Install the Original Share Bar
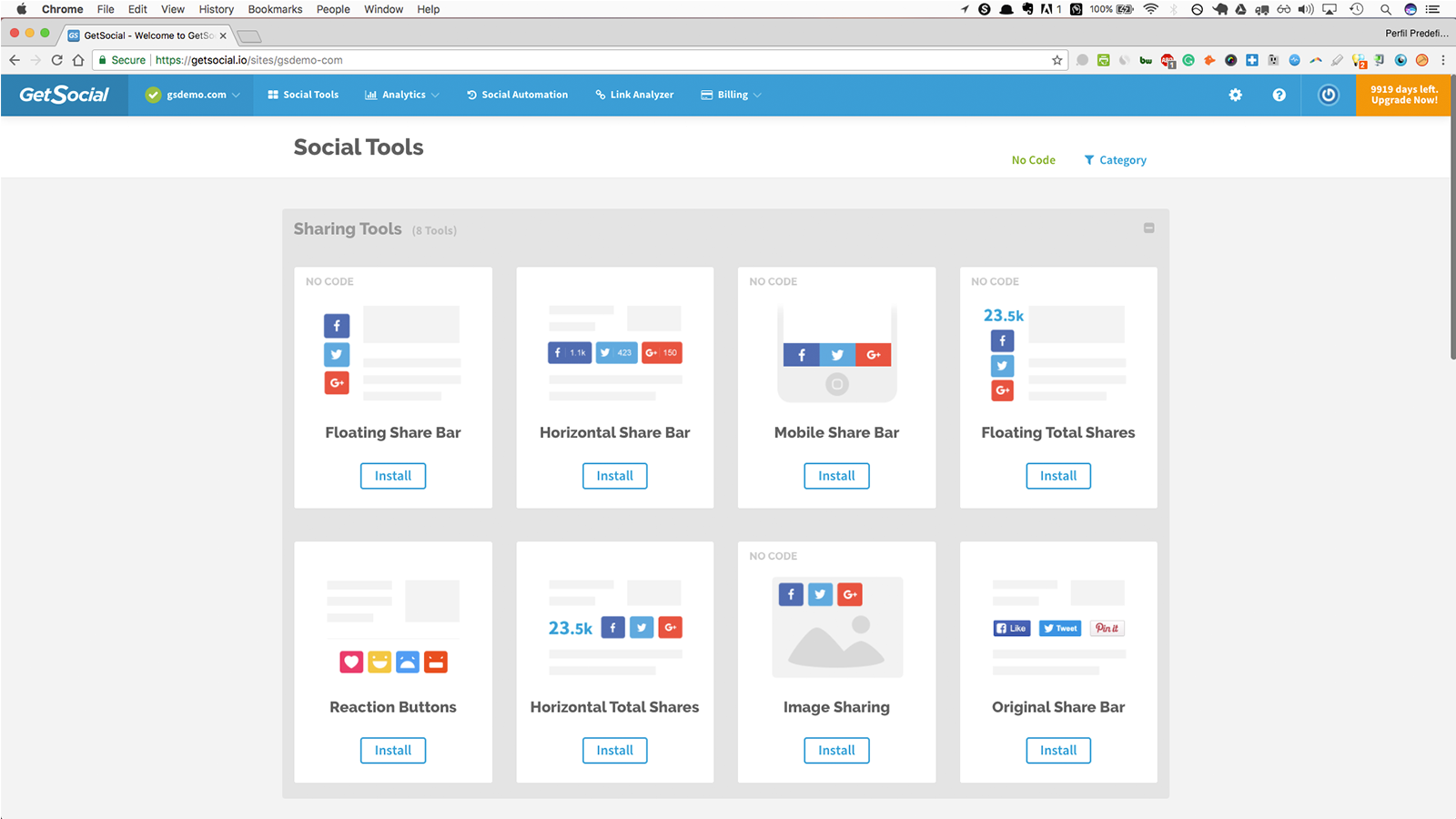 [x=1058, y=751]
